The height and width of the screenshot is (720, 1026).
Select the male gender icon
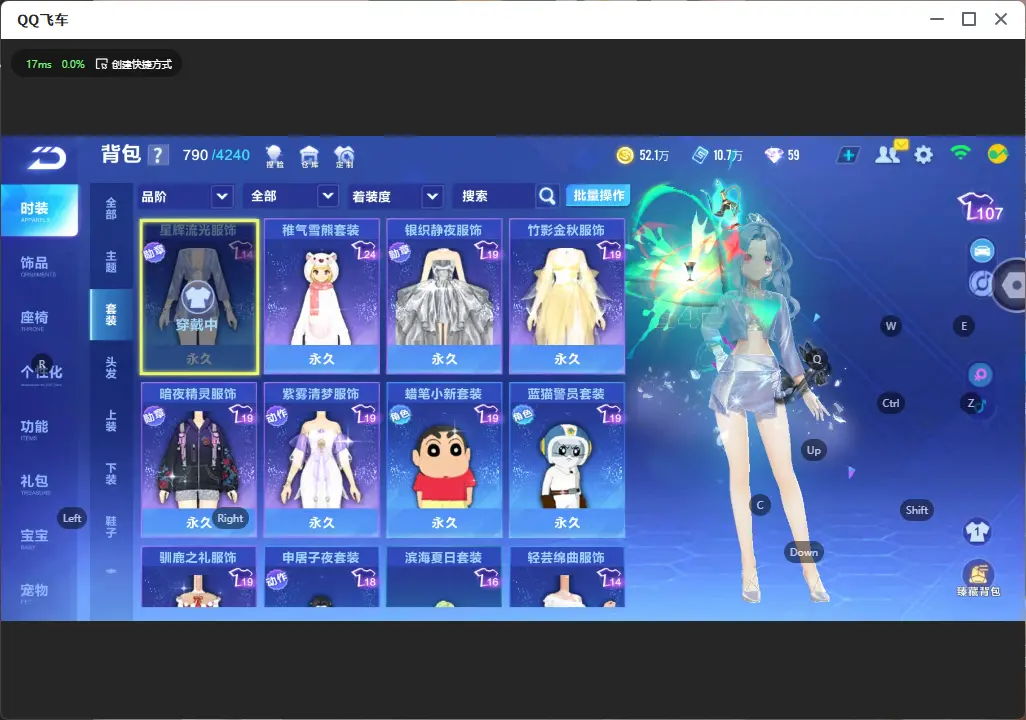(979, 406)
